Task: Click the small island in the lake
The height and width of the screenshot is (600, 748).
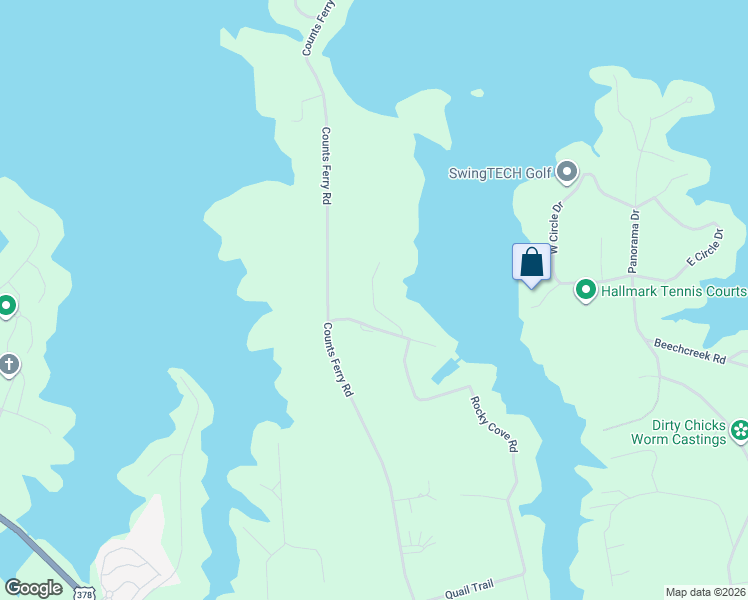Action: (x=478, y=93)
